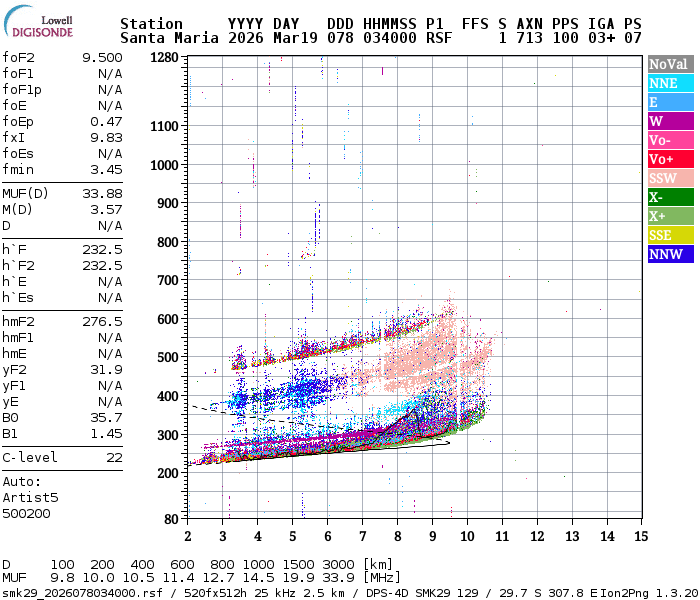Select the SSE yellow legend box
This screenshot has height=600, width=700.
click(x=668, y=236)
